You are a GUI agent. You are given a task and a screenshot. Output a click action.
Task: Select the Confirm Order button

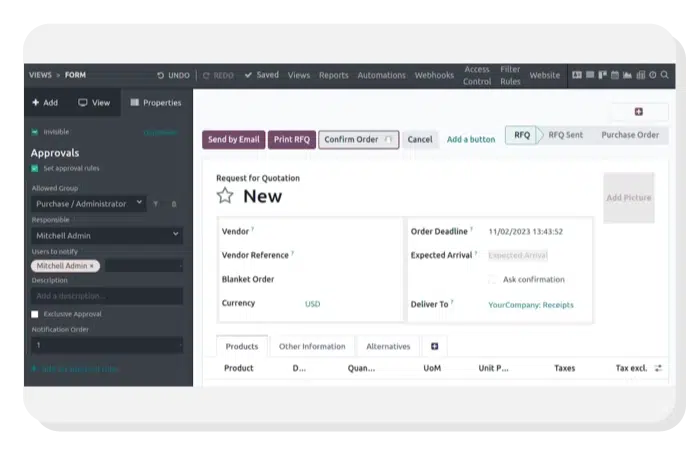[358, 140]
